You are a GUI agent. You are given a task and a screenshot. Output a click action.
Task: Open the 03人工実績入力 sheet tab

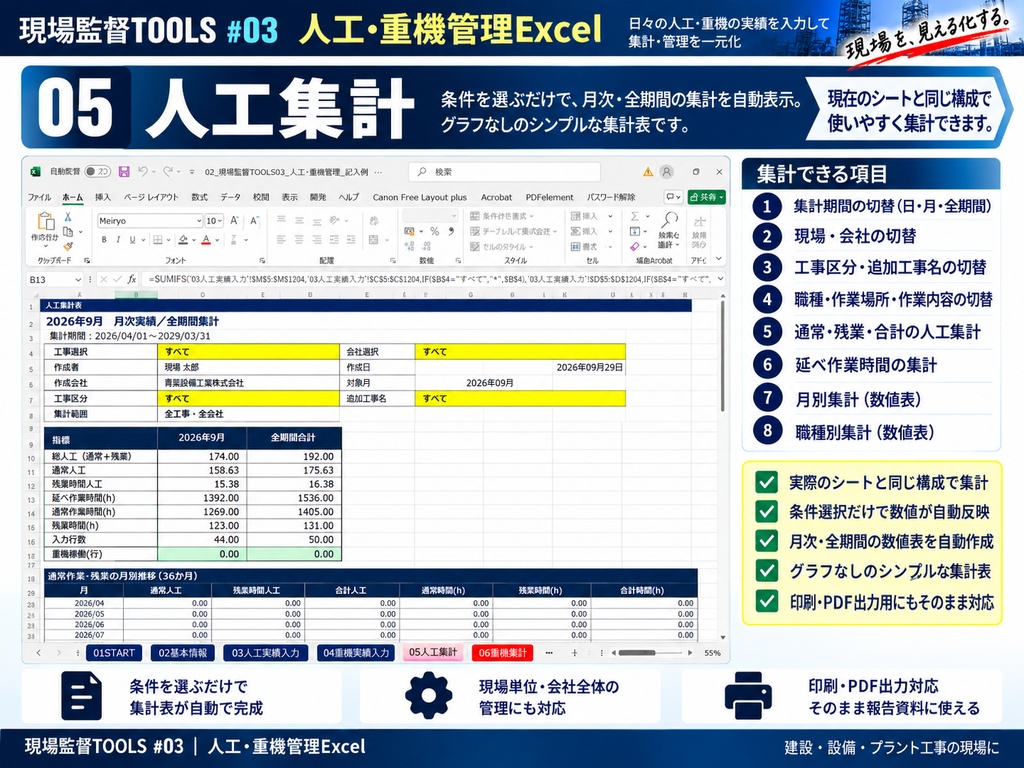point(265,652)
